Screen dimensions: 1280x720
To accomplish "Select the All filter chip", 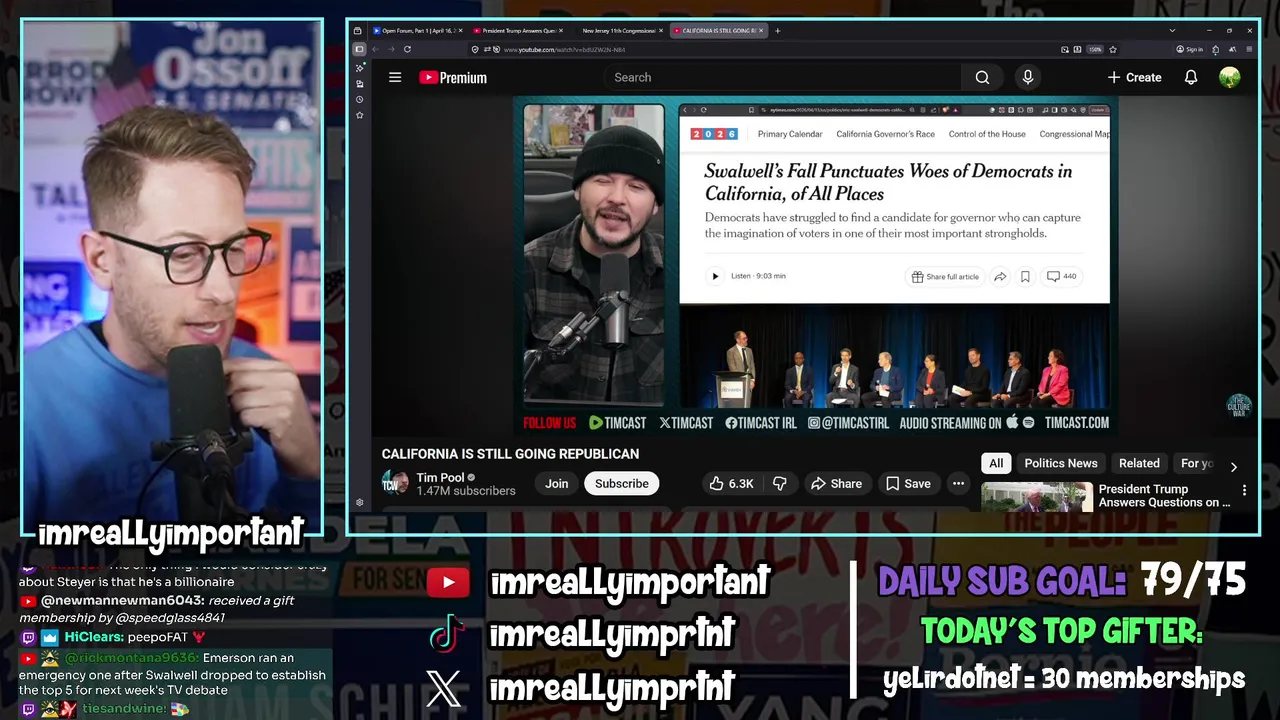I will click(996, 463).
